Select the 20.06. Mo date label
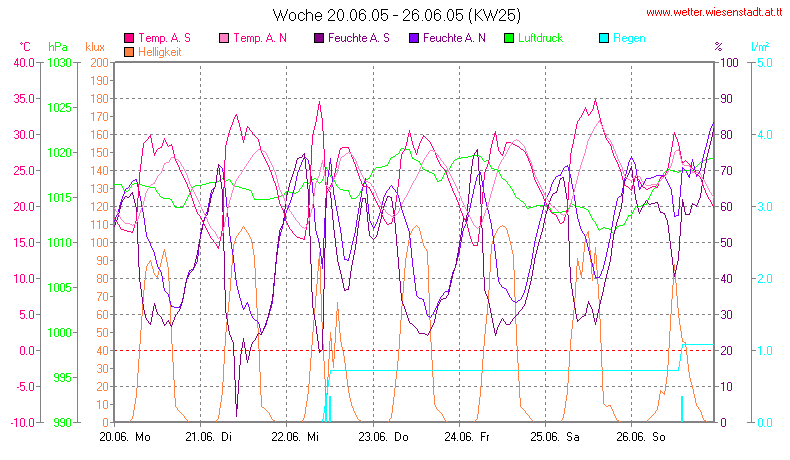Viewport: 790px width, 460px height. [x=125, y=437]
